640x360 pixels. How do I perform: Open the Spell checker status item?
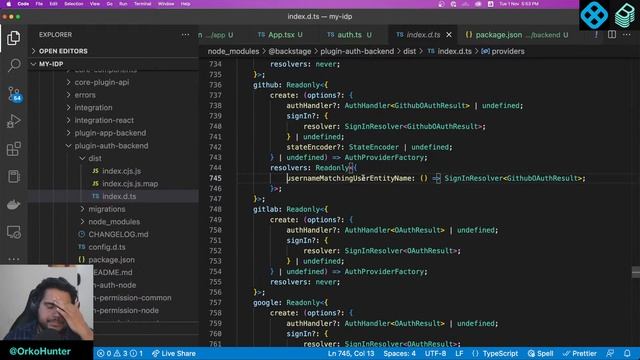[540, 353]
